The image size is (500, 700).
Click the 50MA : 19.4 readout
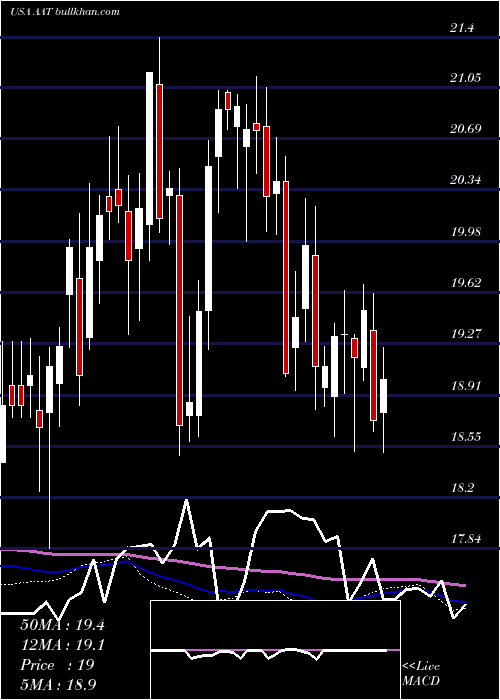pos(62,625)
